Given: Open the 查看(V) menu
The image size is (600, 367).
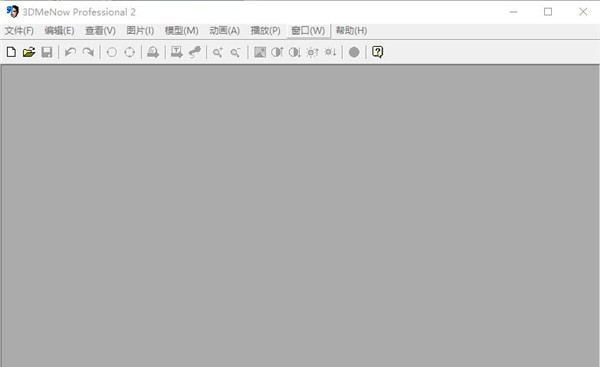Looking at the screenshot, I should (x=100, y=31).
